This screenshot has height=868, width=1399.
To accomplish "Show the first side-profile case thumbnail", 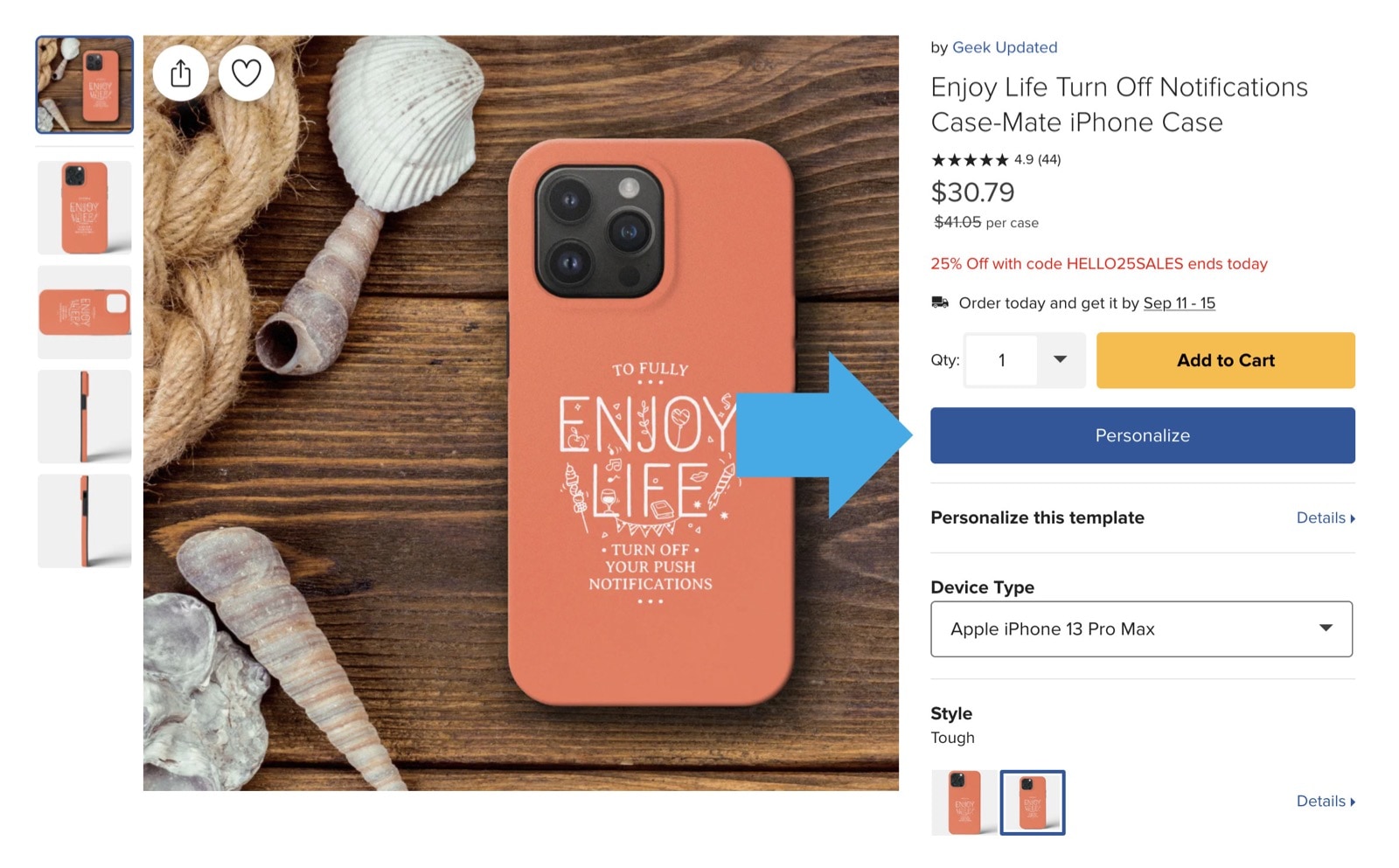I will (x=85, y=417).
